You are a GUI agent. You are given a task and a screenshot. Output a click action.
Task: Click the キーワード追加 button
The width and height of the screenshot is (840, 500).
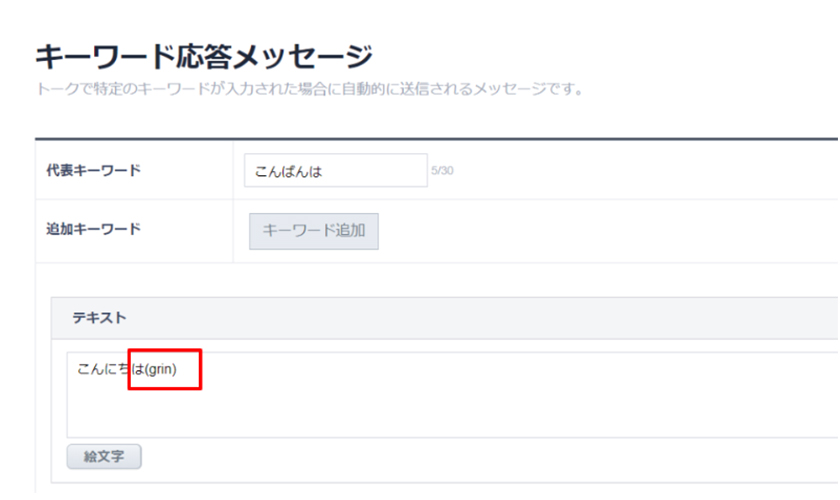pos(314,231)
